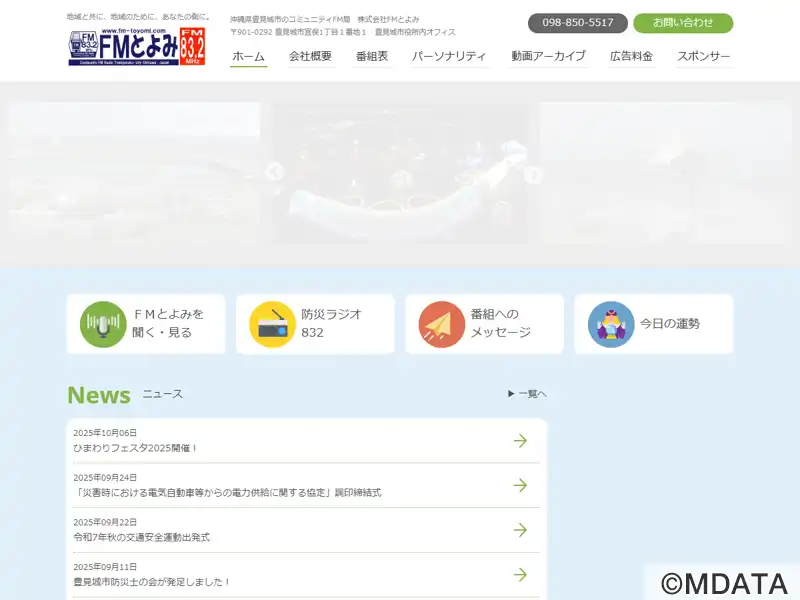Click the date 2025年10月06日

click(105, 433)
